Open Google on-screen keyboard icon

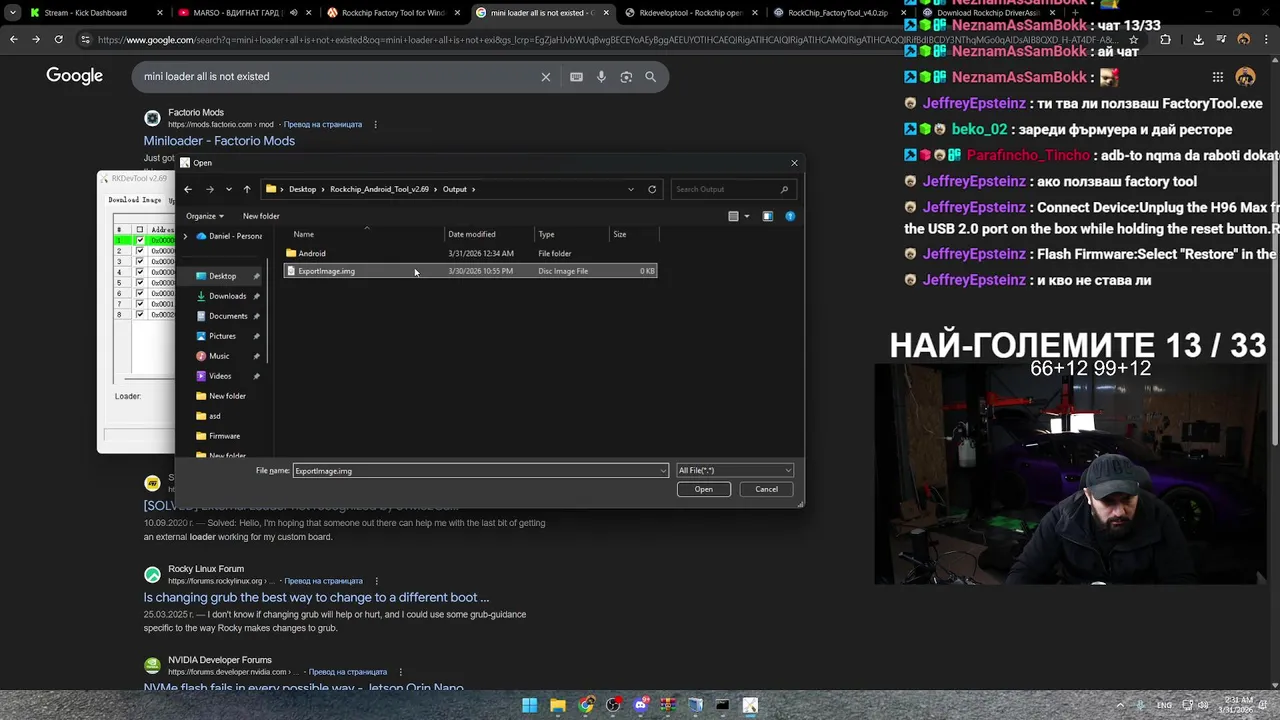[x=576, y=77]
